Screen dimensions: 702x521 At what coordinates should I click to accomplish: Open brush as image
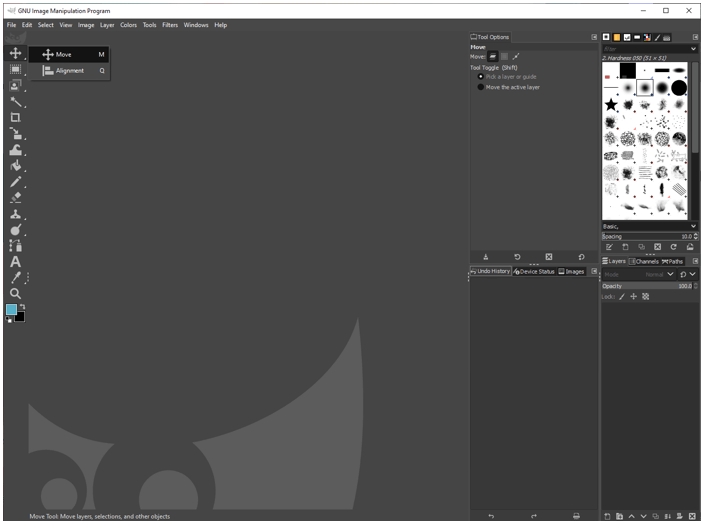(690, 247)
